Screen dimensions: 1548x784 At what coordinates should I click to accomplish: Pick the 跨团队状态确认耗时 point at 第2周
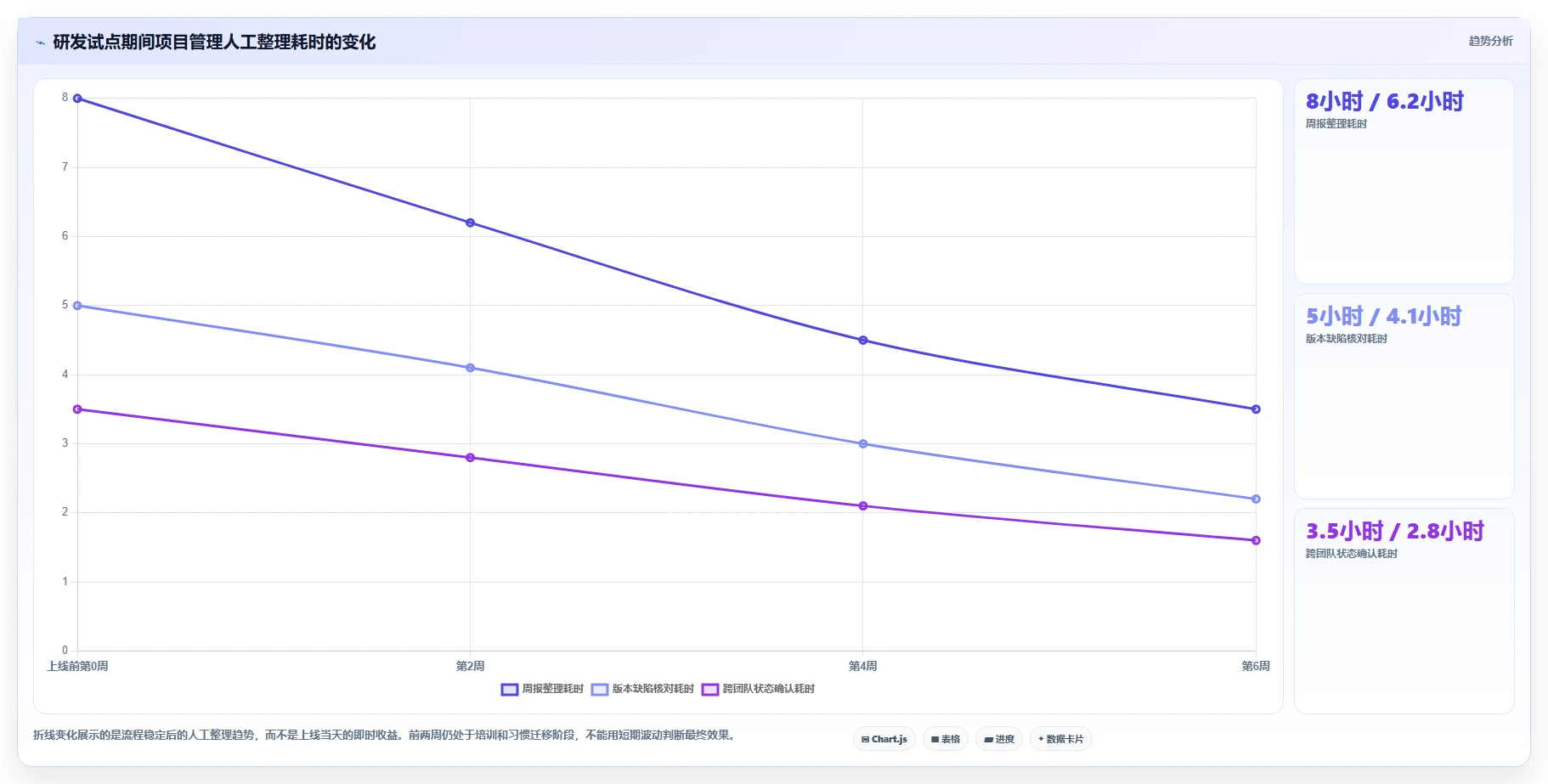470,458
